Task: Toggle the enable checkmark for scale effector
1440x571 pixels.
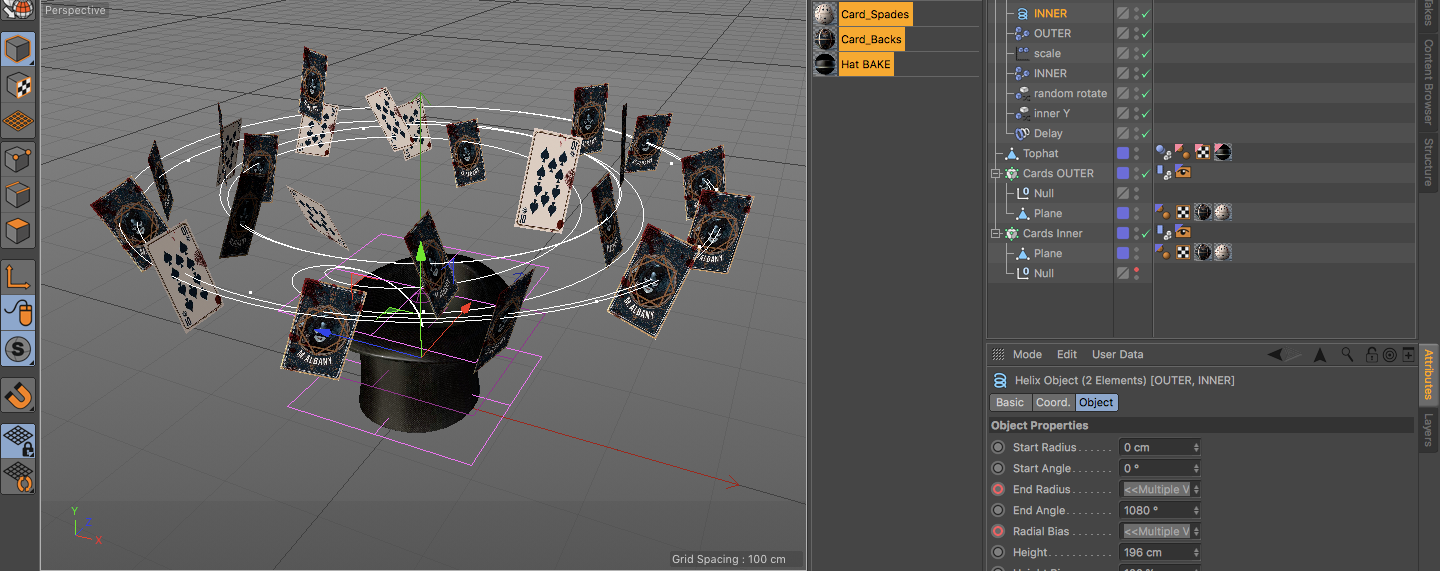Action: (x=1146, y=53)
